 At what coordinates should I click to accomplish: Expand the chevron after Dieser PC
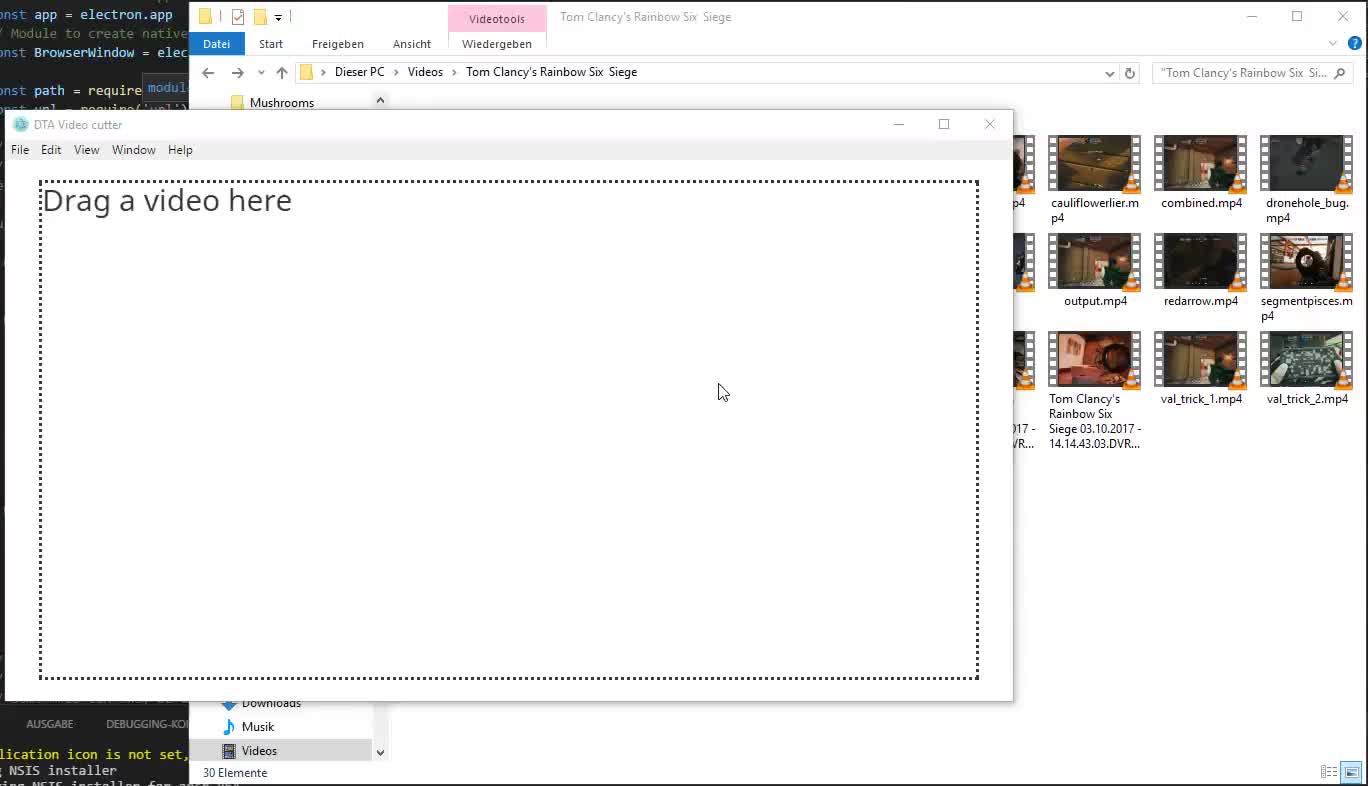[396, 72]
